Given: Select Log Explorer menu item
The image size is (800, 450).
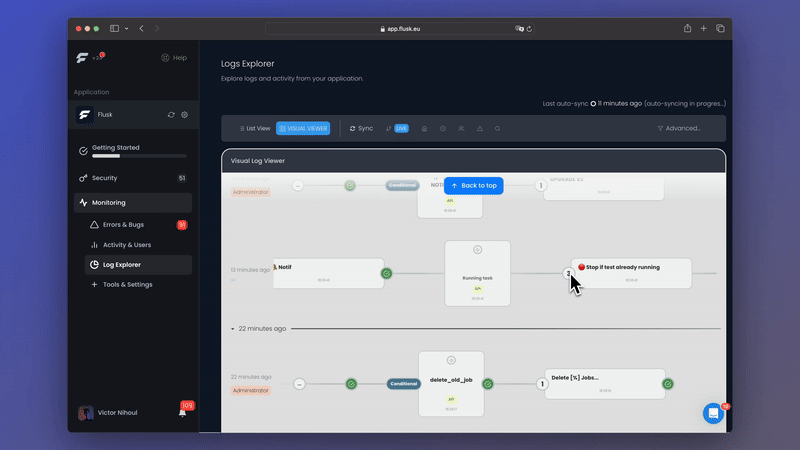Looking at the screenshot, I should pos(138,265).
